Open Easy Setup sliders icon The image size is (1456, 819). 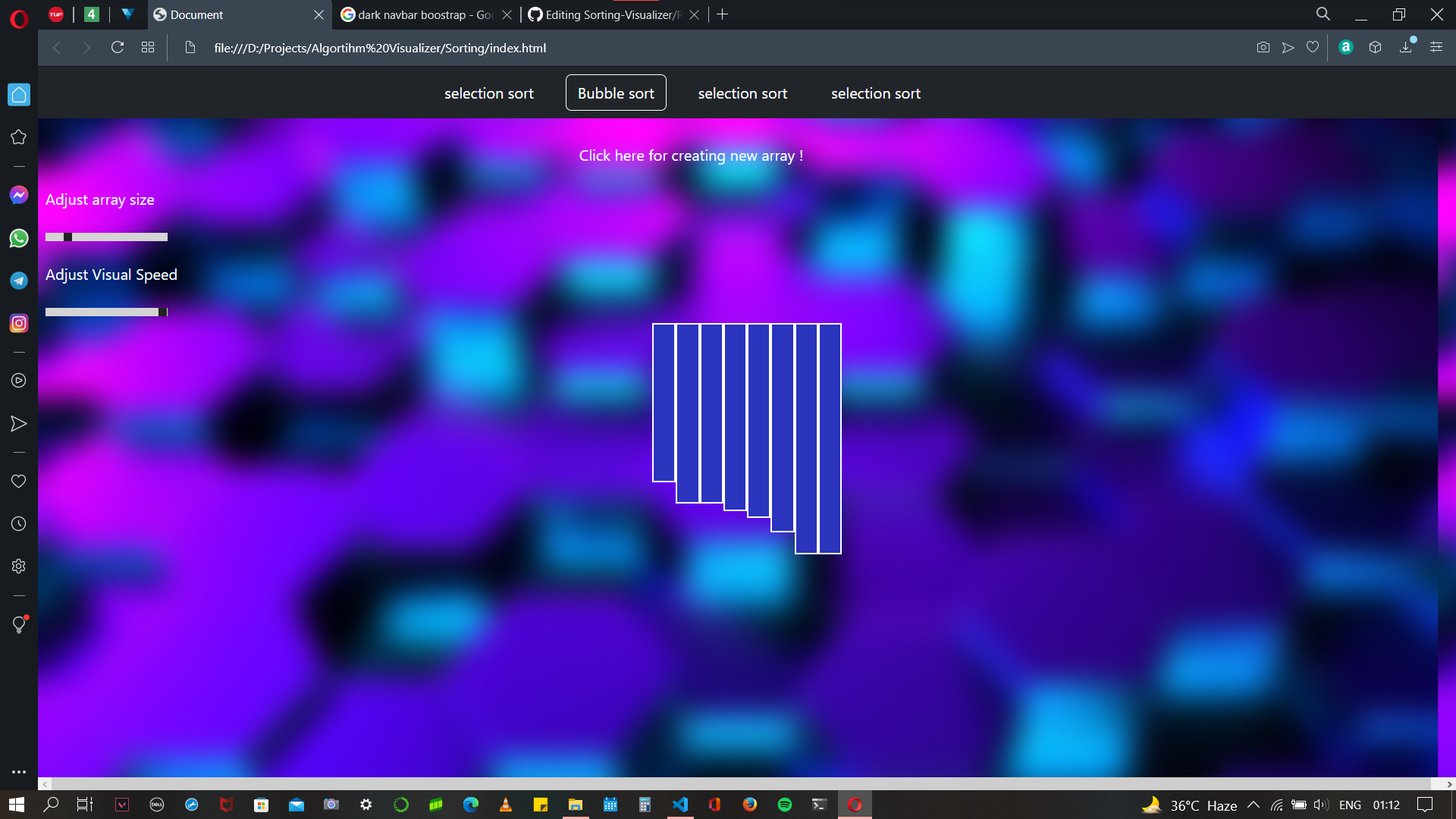[1436, 48]
